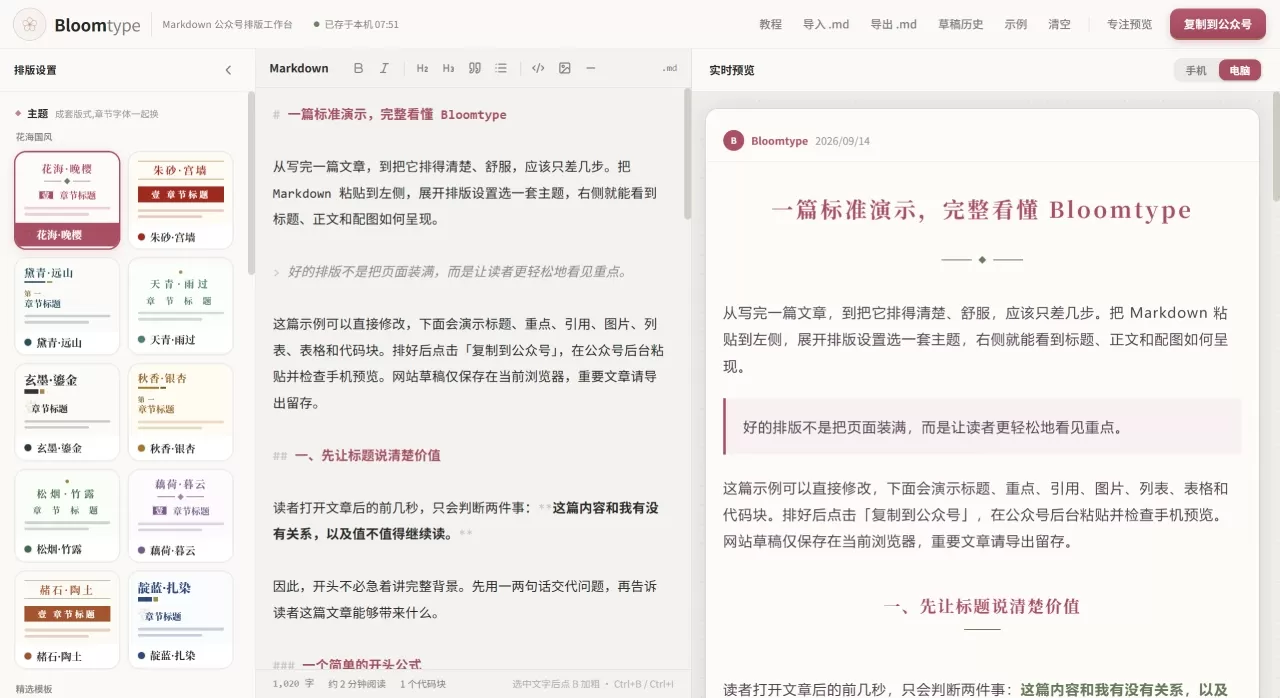The height and width of the screenshot is (698, 1280).
Task: Choose 导入 .md from top bar
Action: pyautogui.click(x=826, y=24)
